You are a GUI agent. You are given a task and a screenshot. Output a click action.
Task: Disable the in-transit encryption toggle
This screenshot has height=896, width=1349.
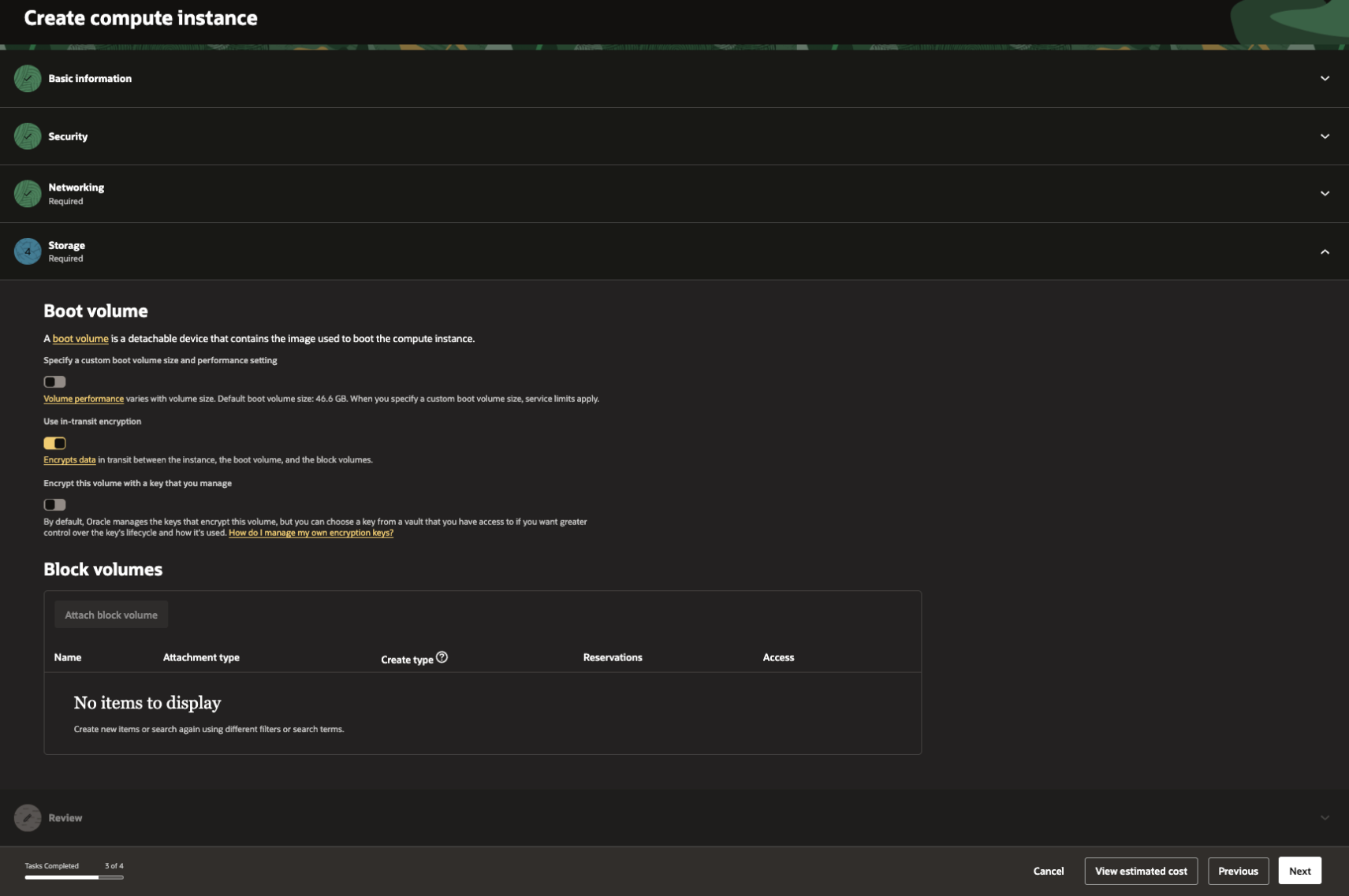(x=54, y=444)
